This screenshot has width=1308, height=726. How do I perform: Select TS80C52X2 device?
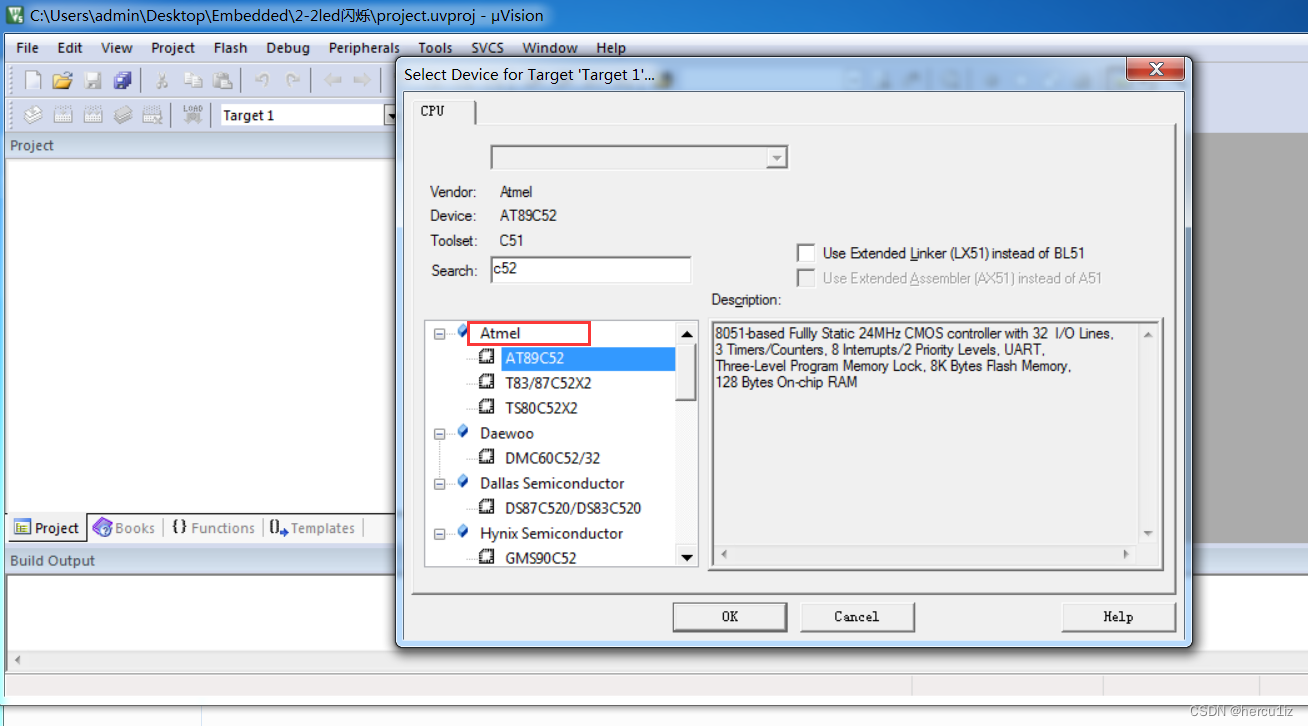pos(541,408)
